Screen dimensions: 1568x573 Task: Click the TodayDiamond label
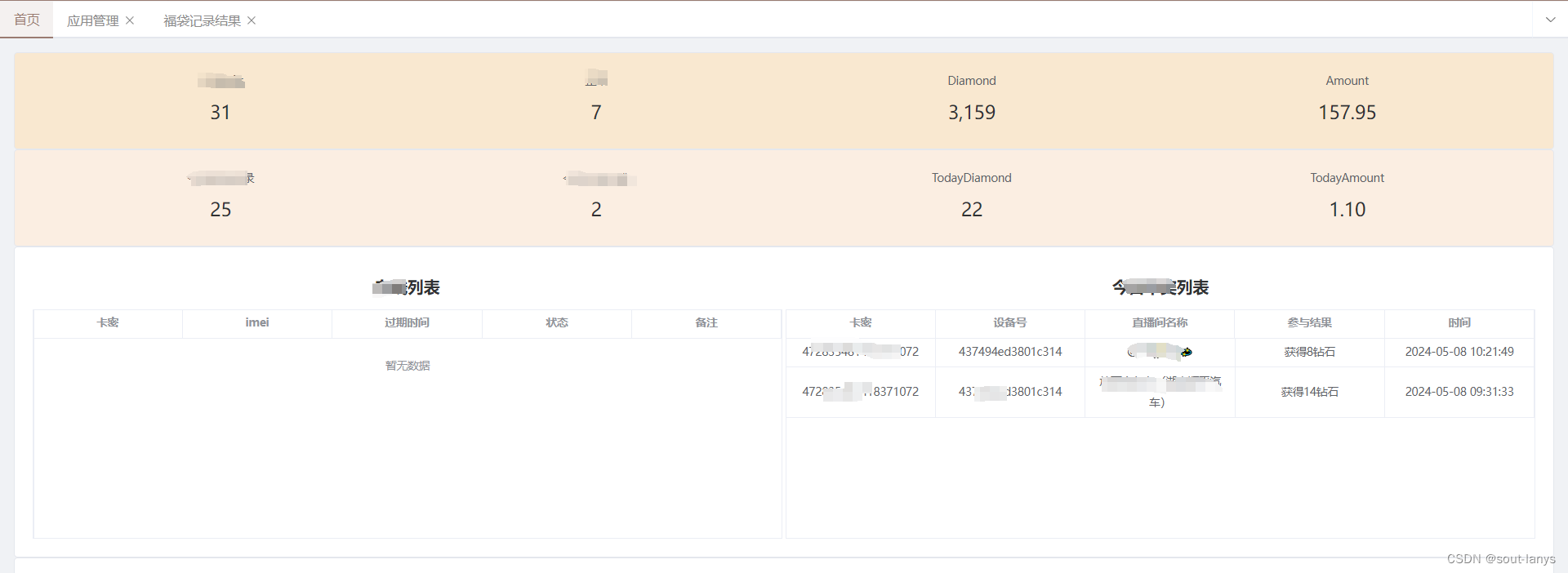[972, 178]
